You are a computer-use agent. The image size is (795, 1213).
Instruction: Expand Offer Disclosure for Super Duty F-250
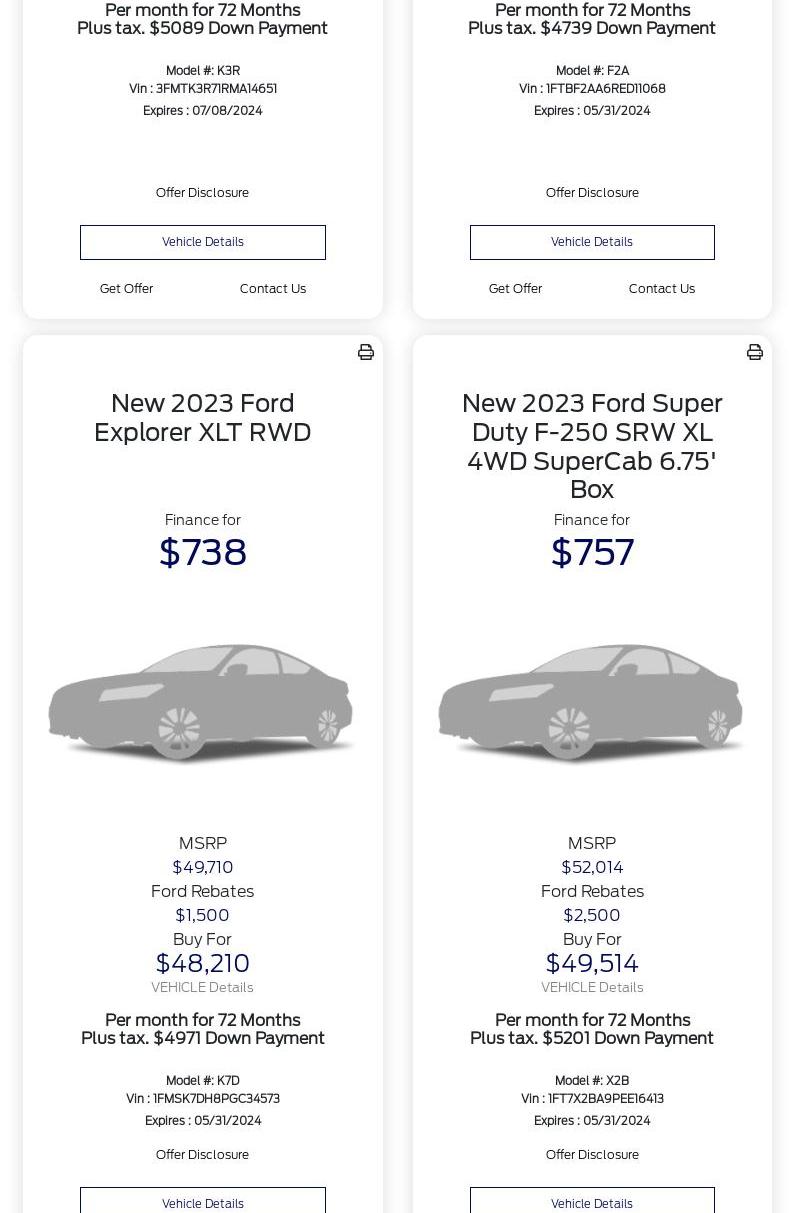592,1155
